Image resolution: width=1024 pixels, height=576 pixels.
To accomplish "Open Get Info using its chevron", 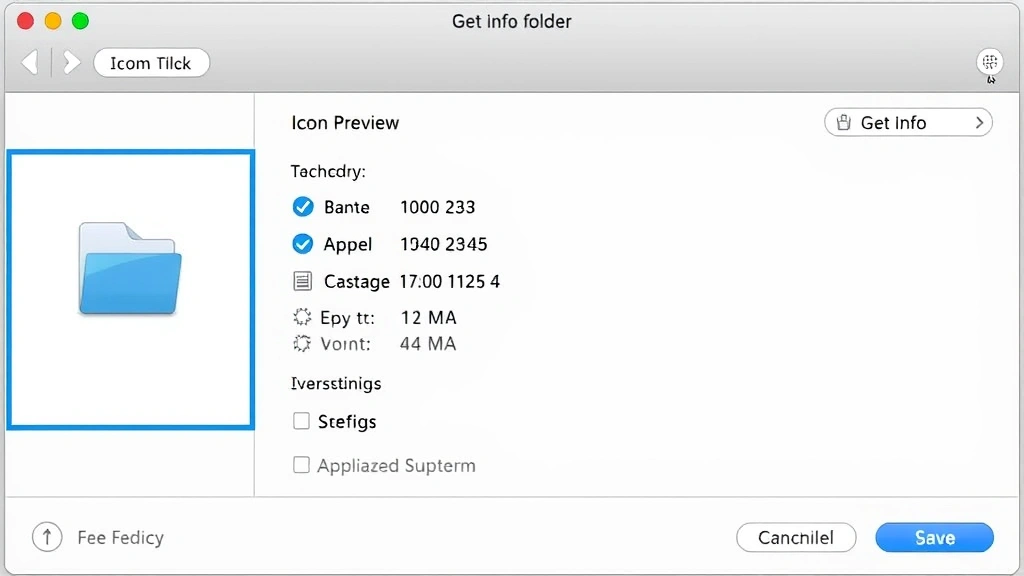I will (x=979, y=122).
